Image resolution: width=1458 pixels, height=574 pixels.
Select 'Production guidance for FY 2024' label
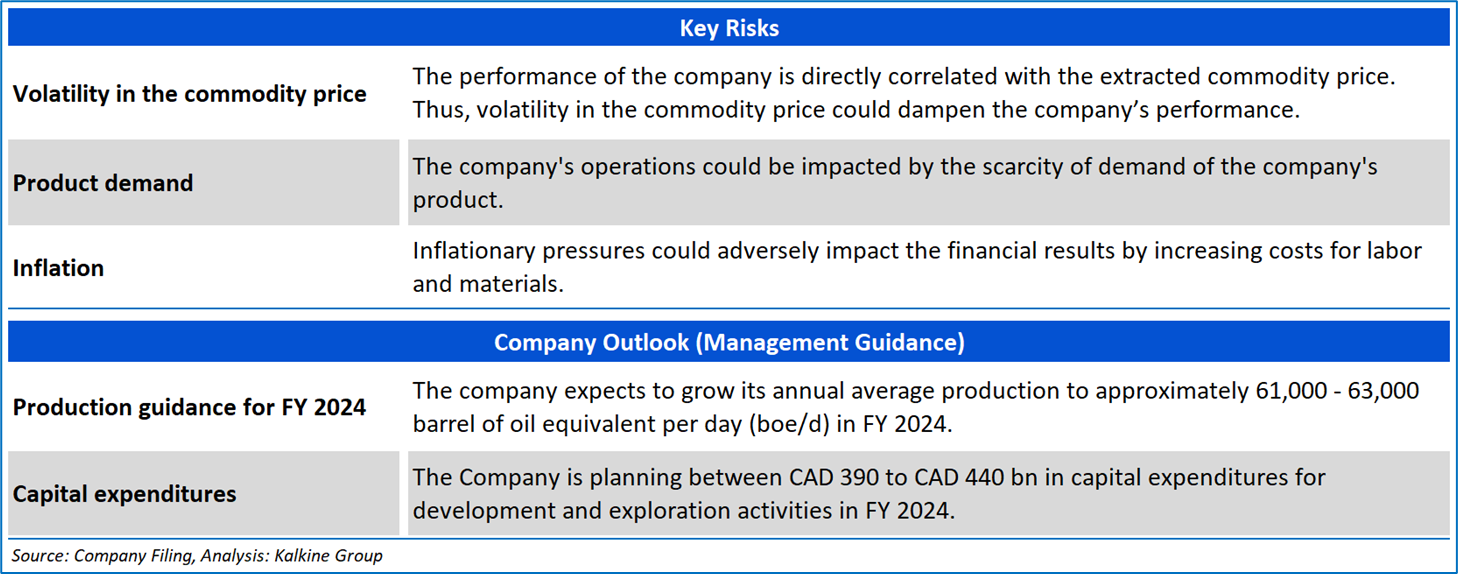coord(189,407)
